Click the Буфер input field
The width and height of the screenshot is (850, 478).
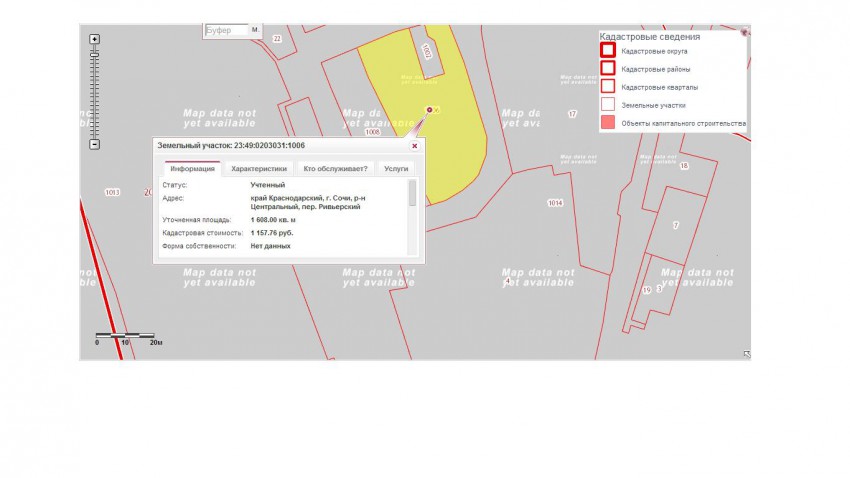[x=224, y=30]
